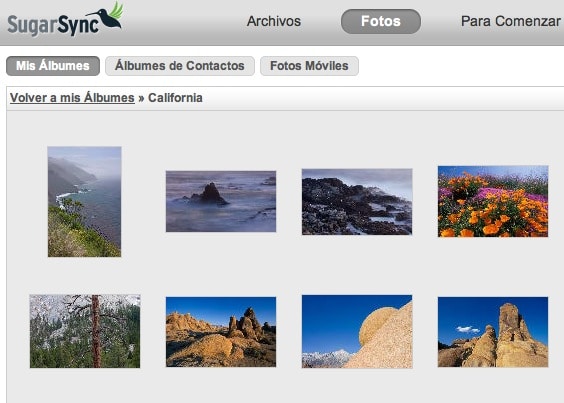Open the Archivos section
This screenshot has height=403, width=564.
pyautogui.click(x=274, y=21)
